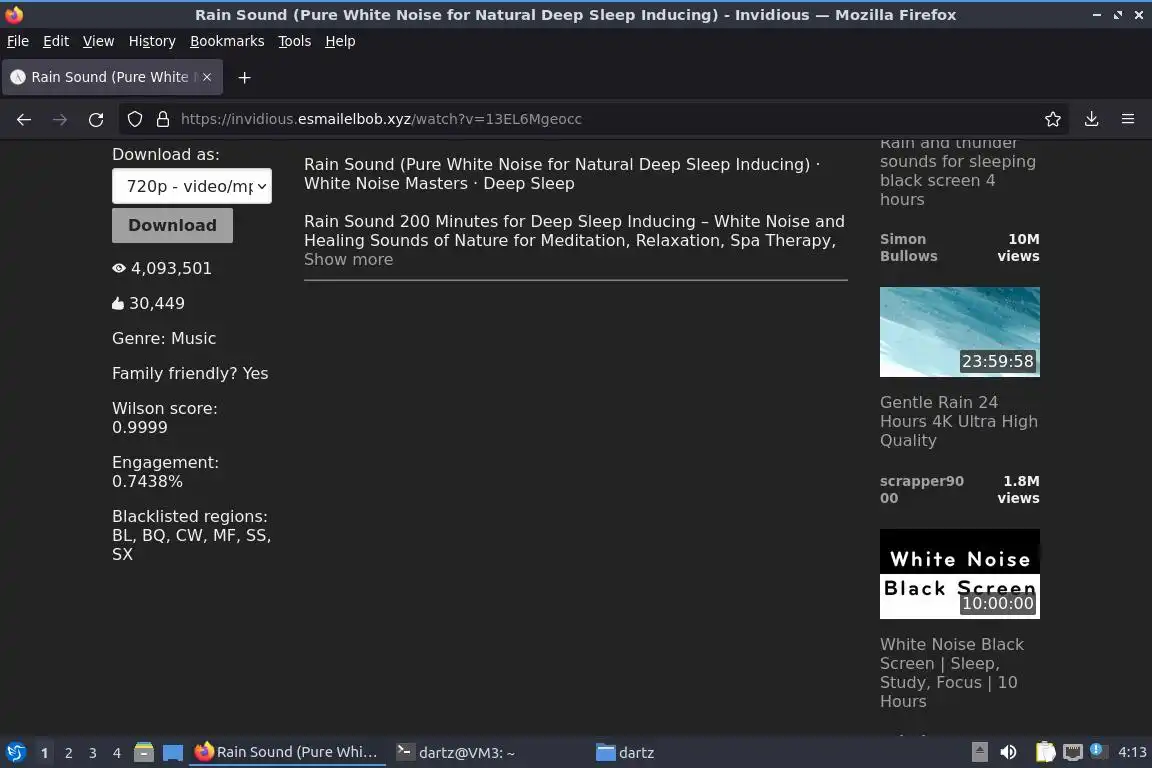Screen dimensions: 1152x768
Task: Switch to workspace 1
Action: [44, 753]
